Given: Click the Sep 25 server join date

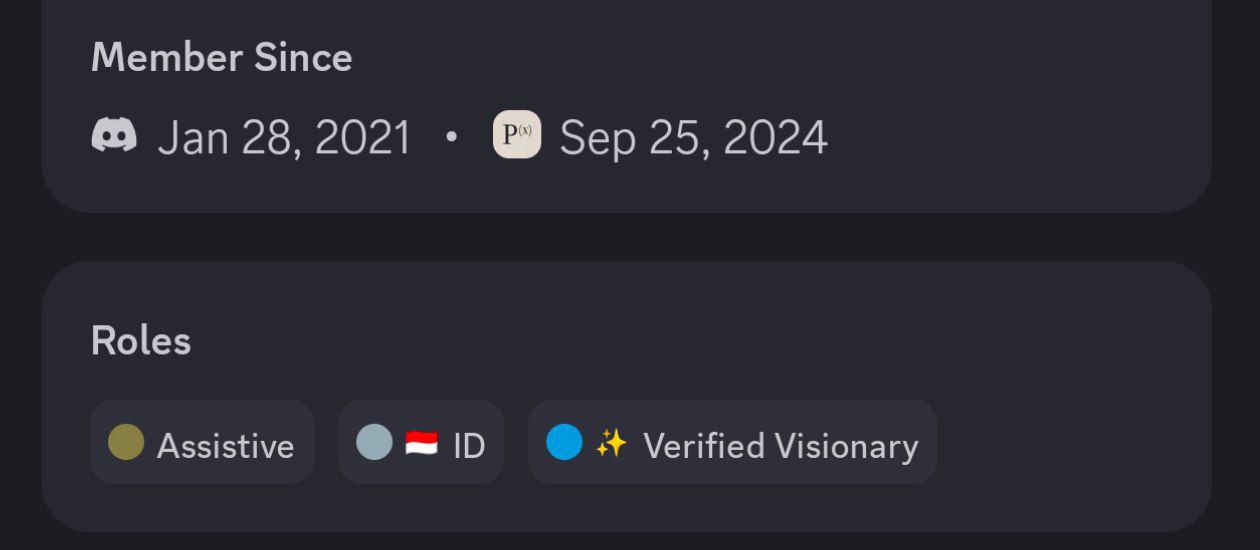Looking at the screenshot, I should point(693,137).
